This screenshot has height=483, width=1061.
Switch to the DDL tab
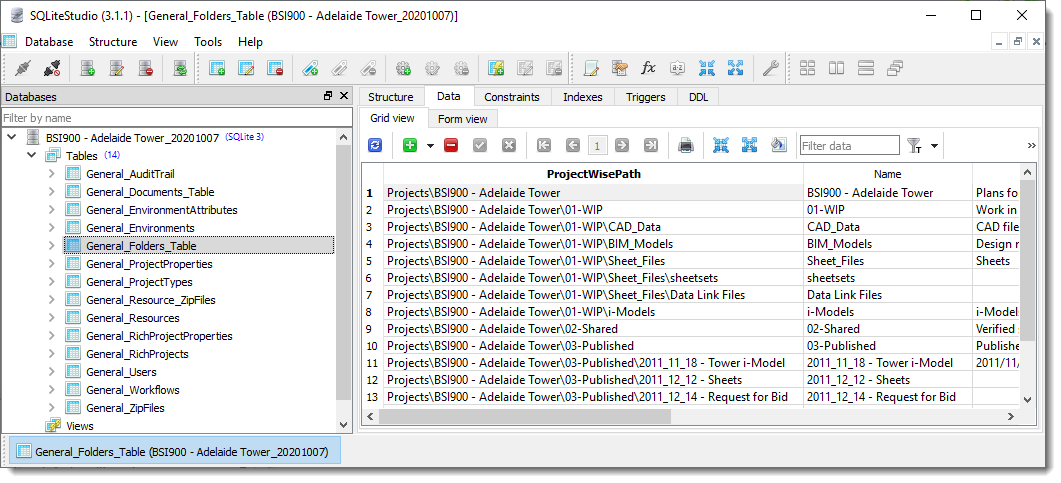coord(698,97)
